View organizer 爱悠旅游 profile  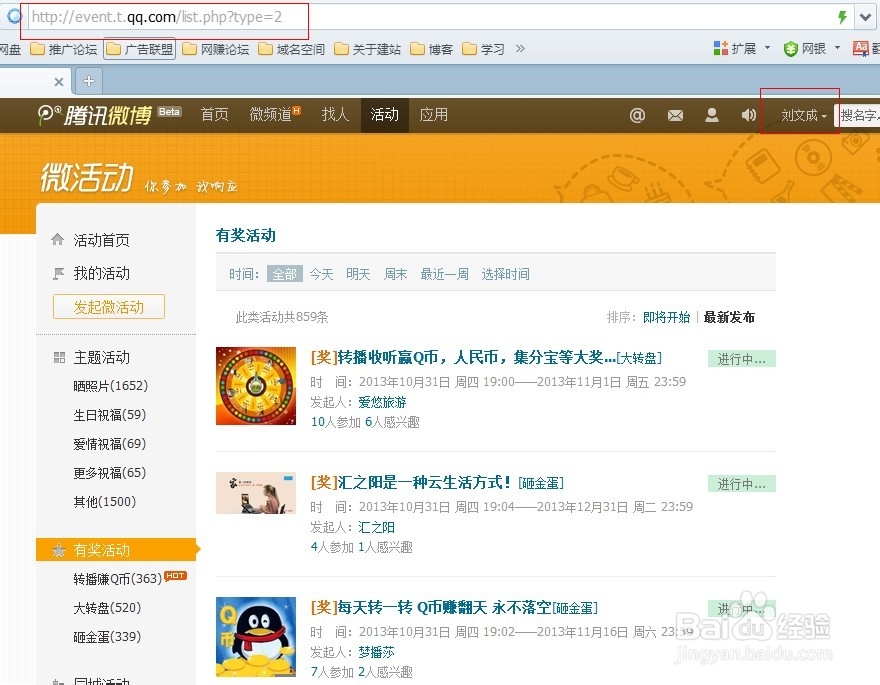(382, 402)
